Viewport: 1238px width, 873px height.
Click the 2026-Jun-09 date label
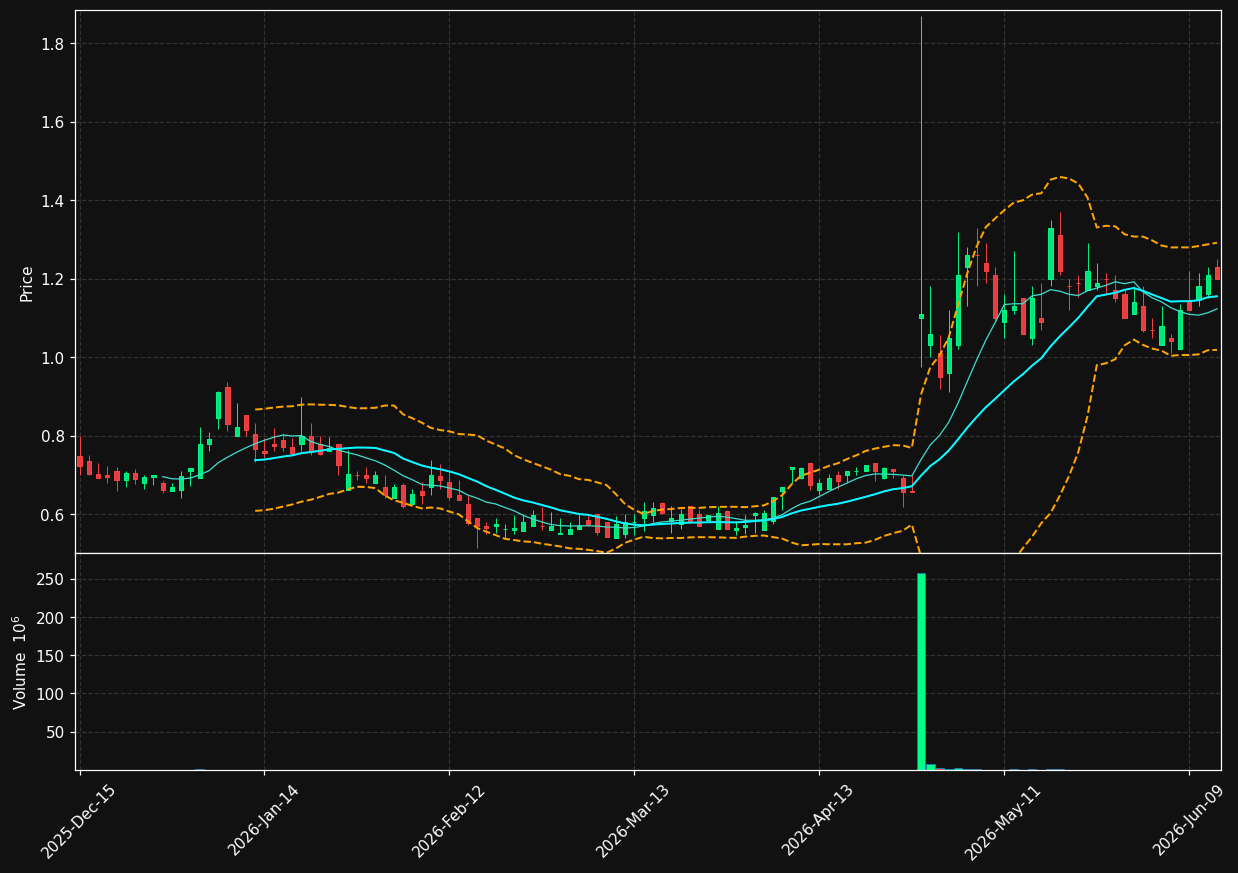[1188, 822]
